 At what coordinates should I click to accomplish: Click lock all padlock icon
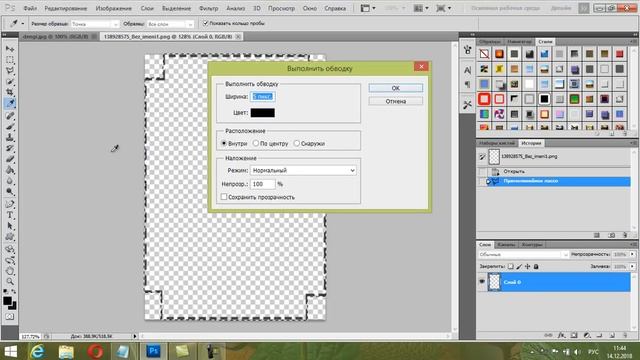(536, 267)
